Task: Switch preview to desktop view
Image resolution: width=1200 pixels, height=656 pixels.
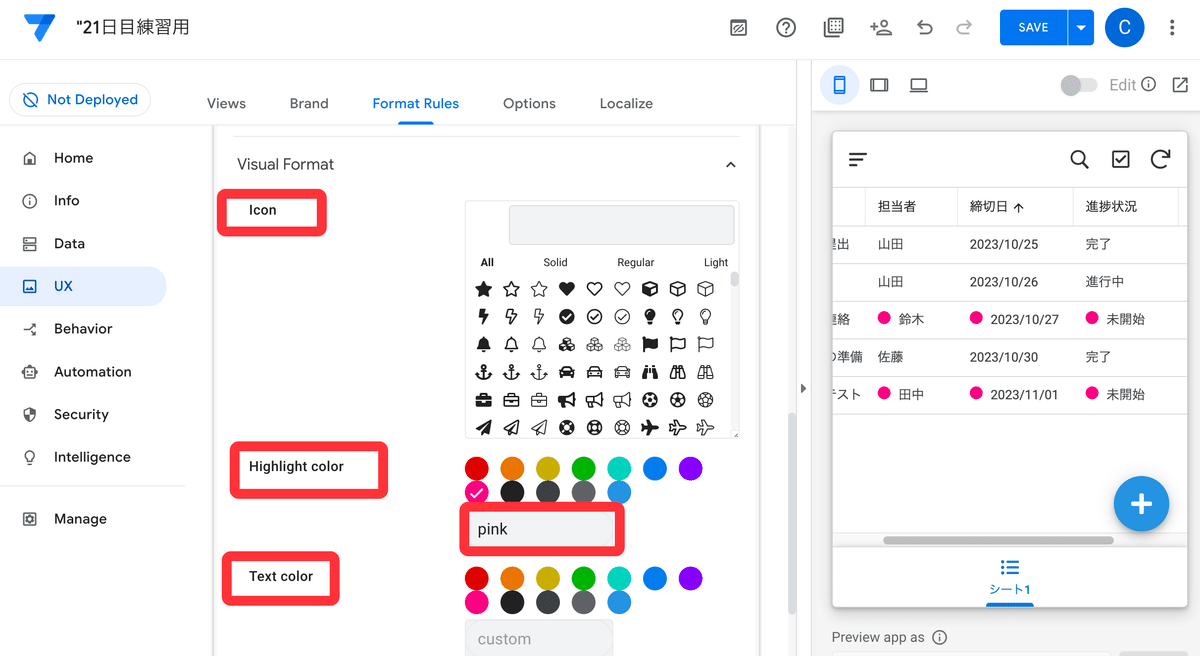Action: [x=918, y=85]
